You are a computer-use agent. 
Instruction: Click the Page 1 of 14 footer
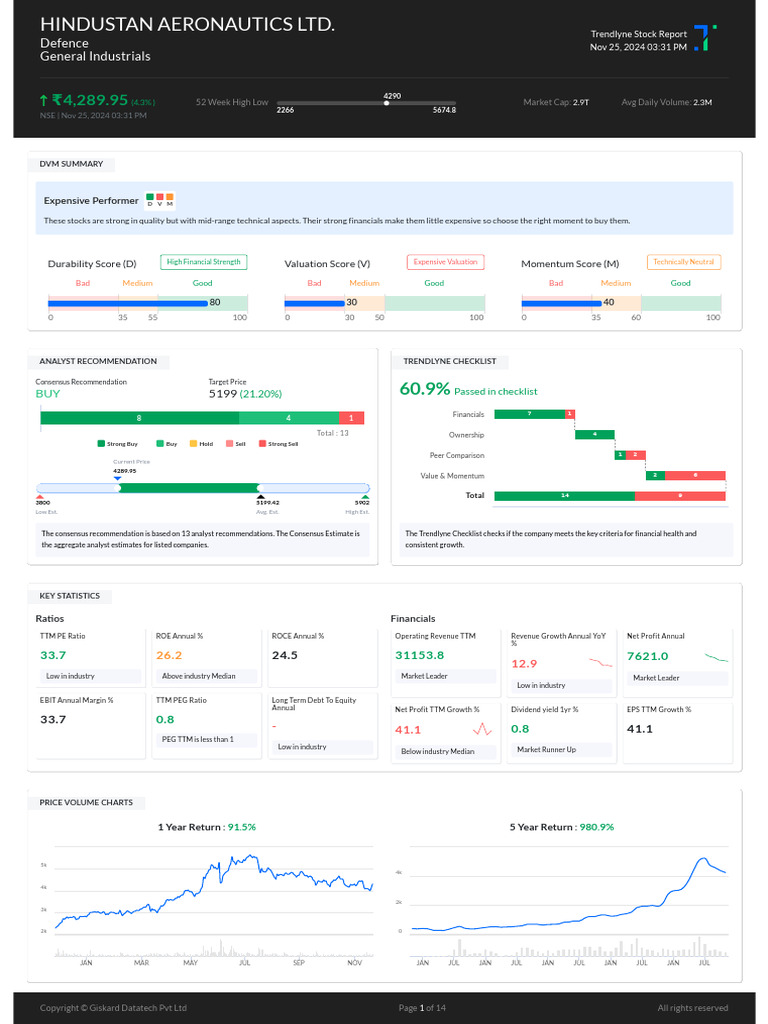pos(422,1008)
